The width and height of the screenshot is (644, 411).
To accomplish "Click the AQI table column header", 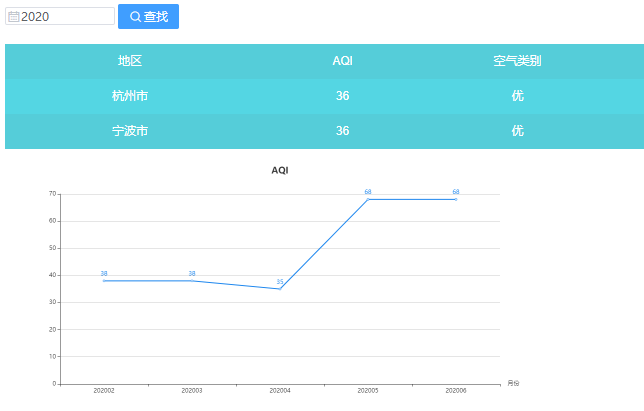I will (x=342, y=61).
